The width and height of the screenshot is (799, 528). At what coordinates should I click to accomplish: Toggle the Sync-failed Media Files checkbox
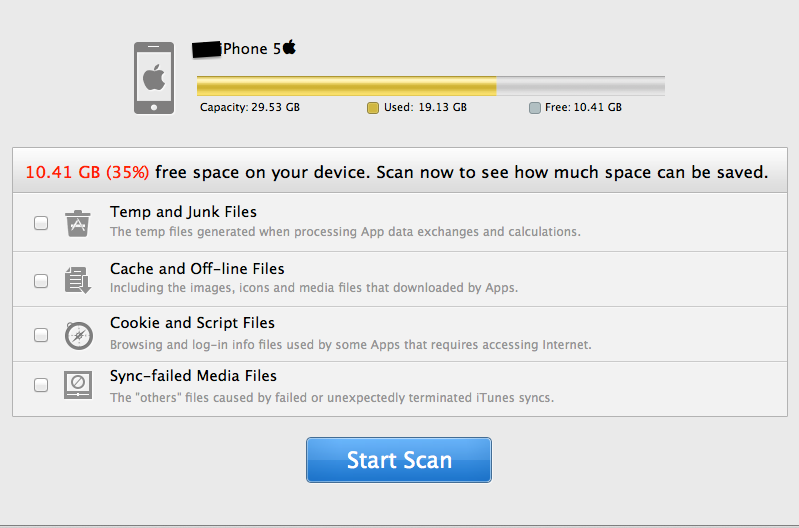click(x=41, y=384)
